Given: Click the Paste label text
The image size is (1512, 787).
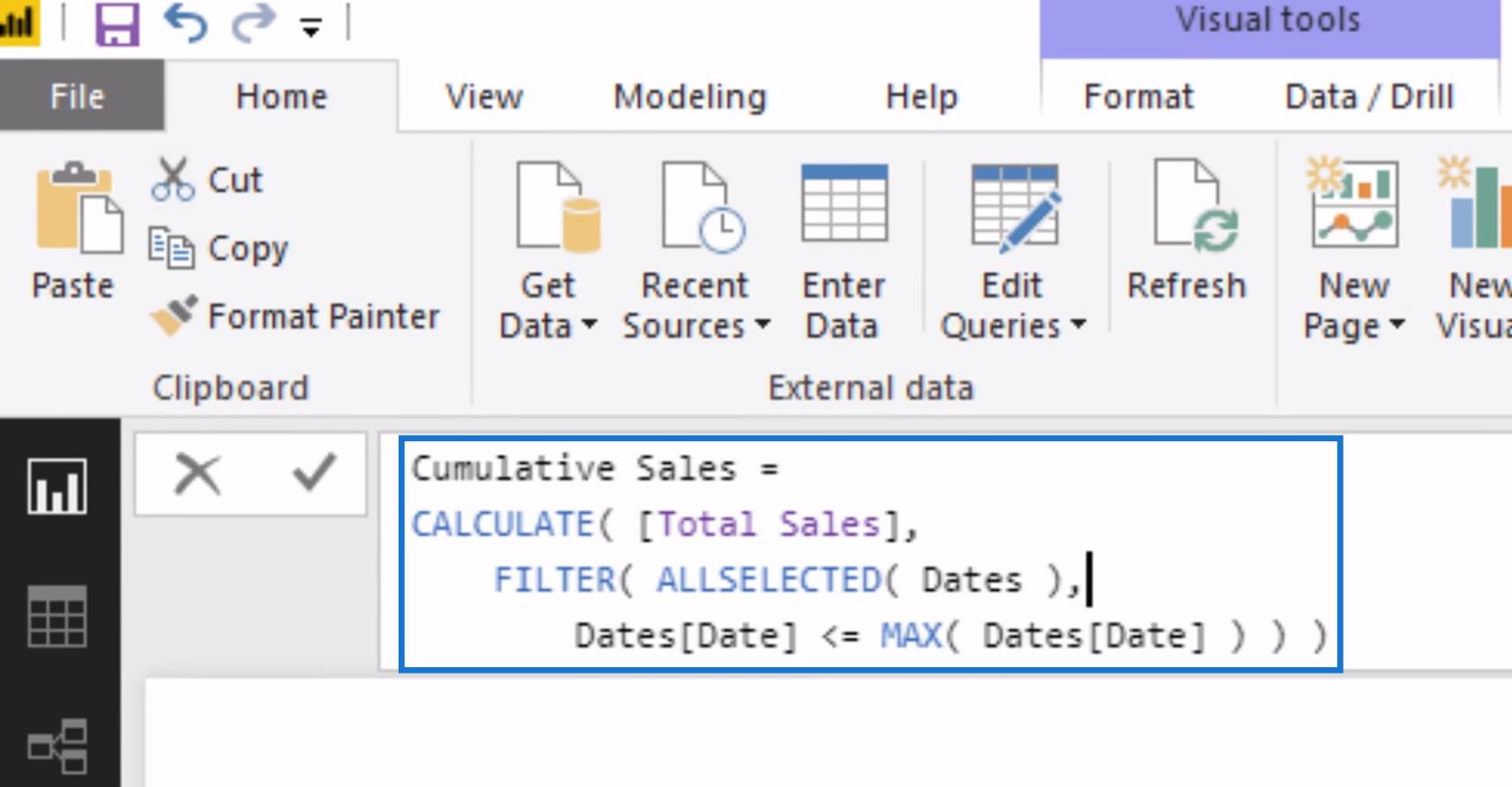Looking at the screenshot, I should (73, 285).
